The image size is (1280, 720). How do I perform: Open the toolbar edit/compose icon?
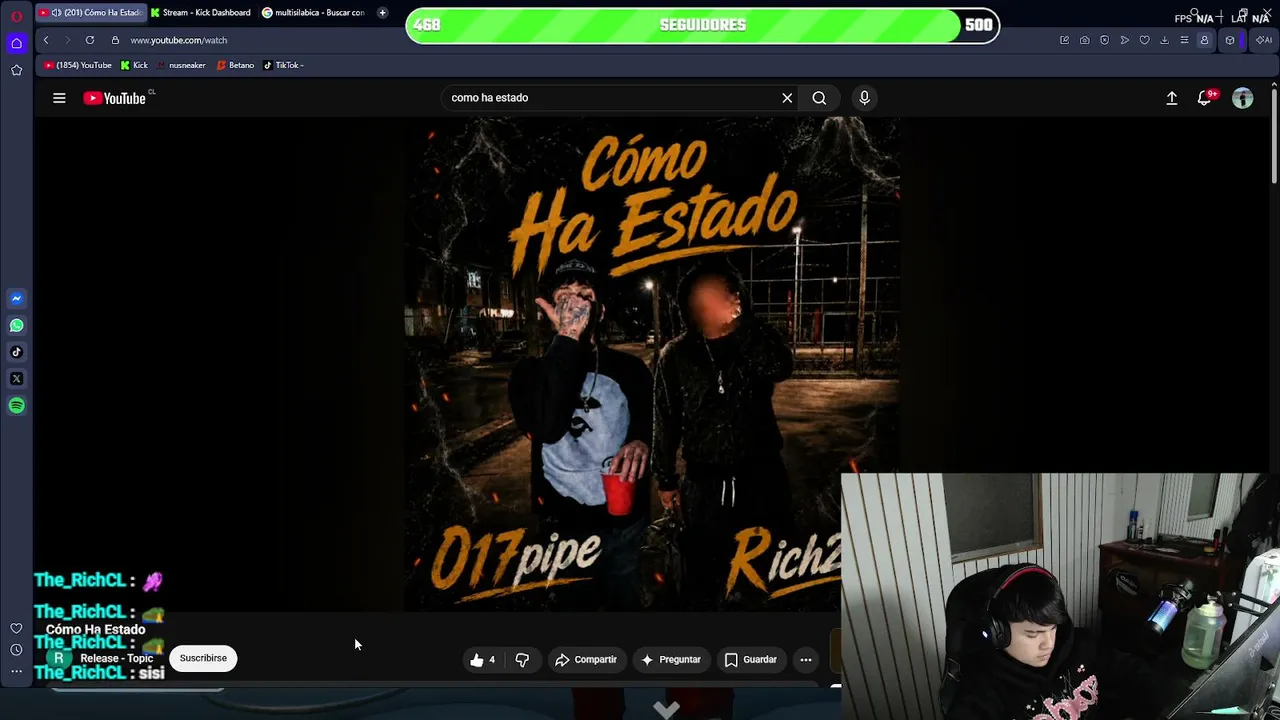point(1064,40)
